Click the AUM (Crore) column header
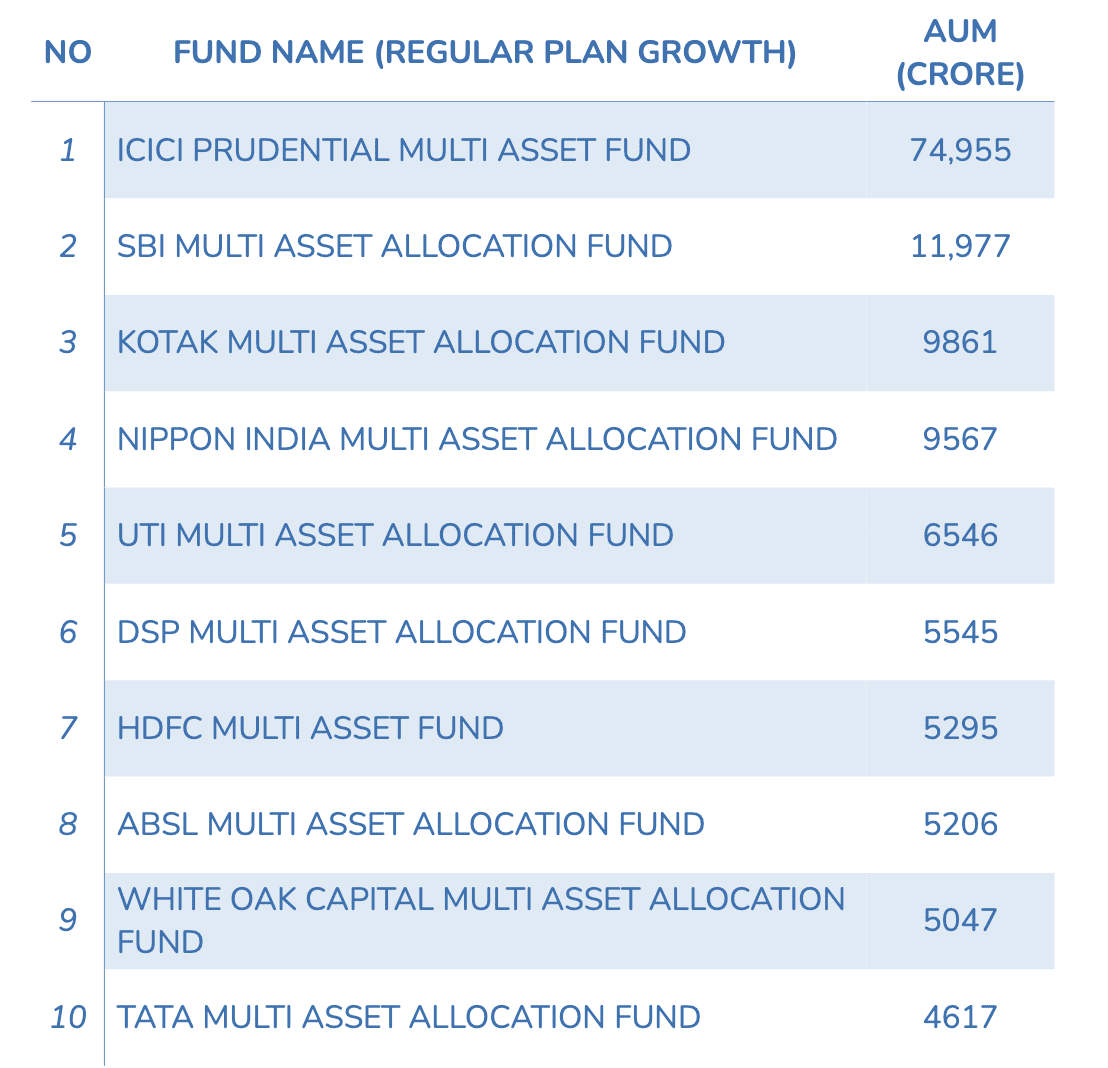Image resolution: width=1108 pixels, height=1068 pixels. coord(960,53)
